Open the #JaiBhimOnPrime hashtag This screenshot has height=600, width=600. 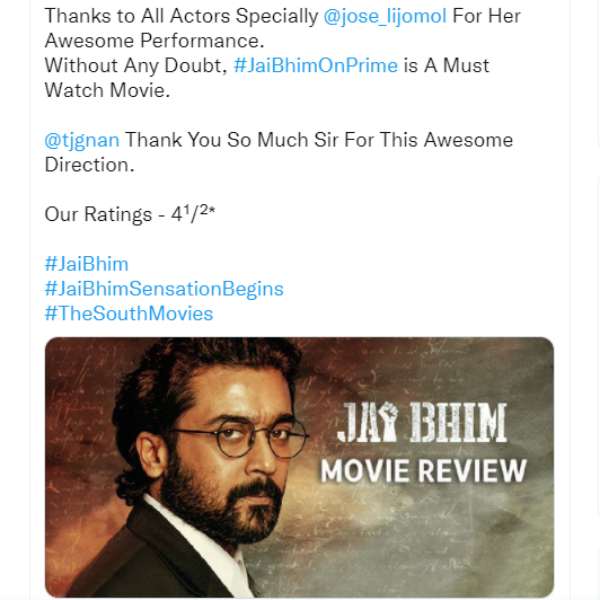point(316,65)
